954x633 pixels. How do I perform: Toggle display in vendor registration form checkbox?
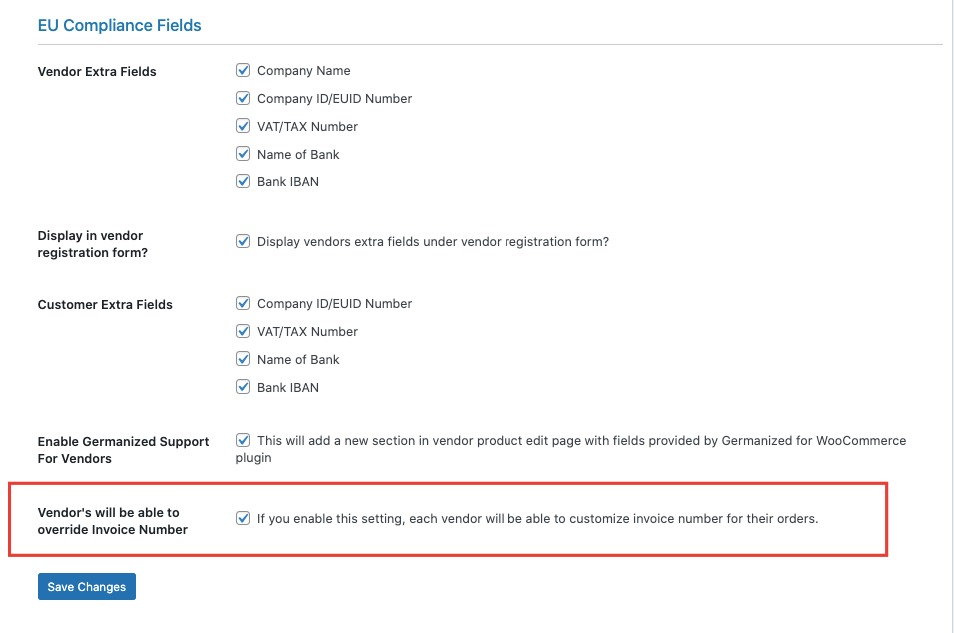coord(243,241)
